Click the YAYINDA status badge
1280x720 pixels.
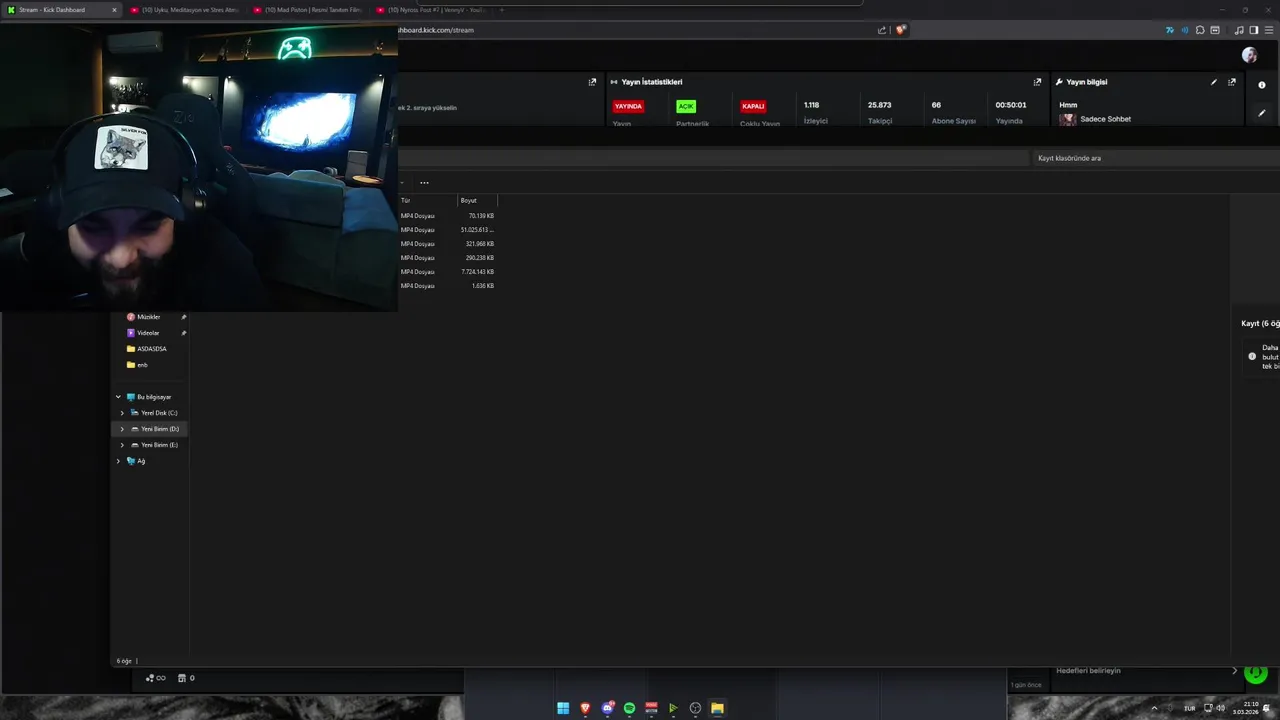coord(628,106)
